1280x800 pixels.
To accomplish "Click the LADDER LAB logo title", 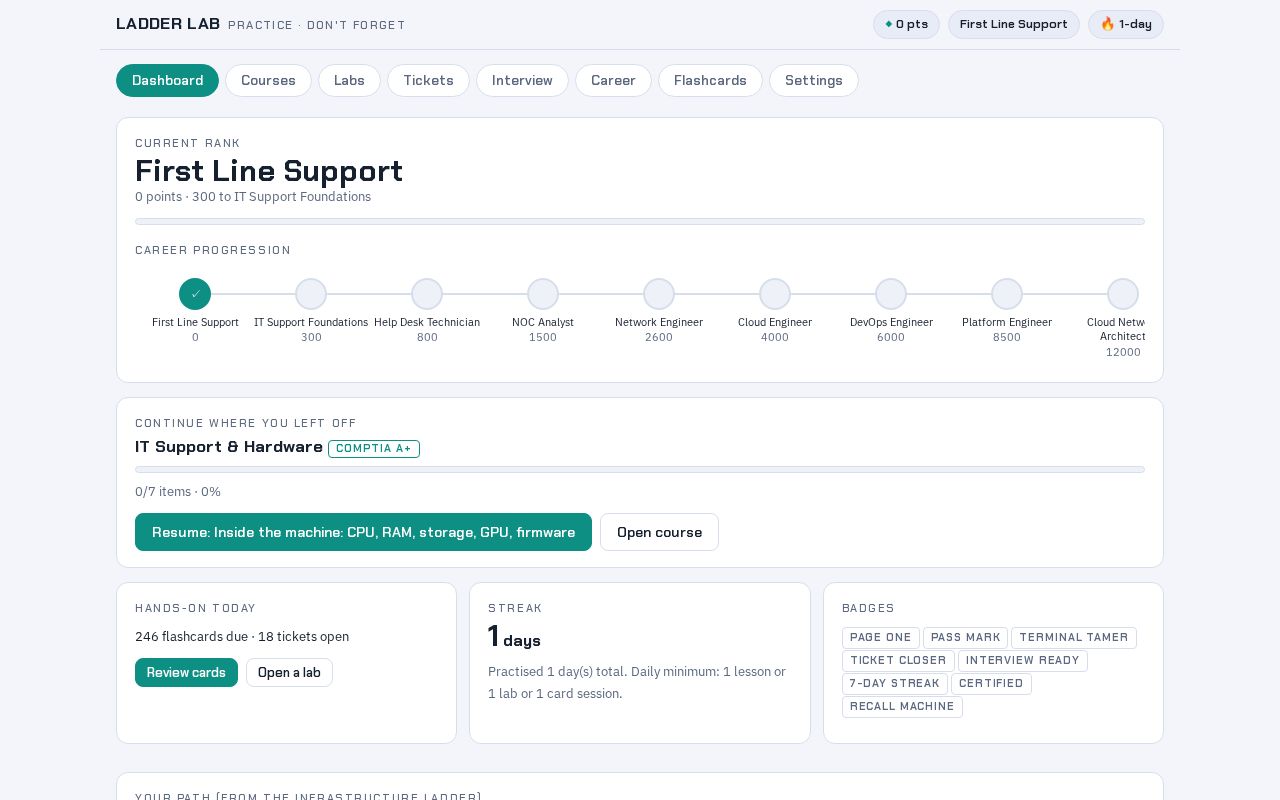I will 168,23.
